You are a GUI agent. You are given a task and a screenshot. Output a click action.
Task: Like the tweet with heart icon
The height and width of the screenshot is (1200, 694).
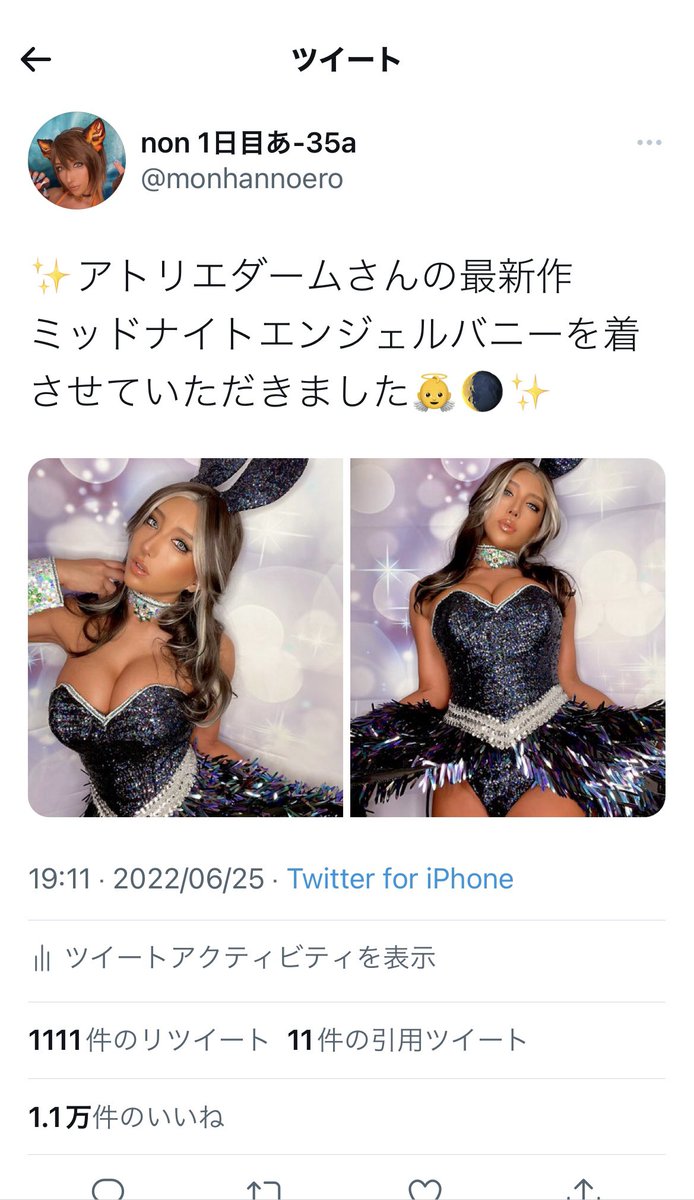click(x=425, y=1189)
